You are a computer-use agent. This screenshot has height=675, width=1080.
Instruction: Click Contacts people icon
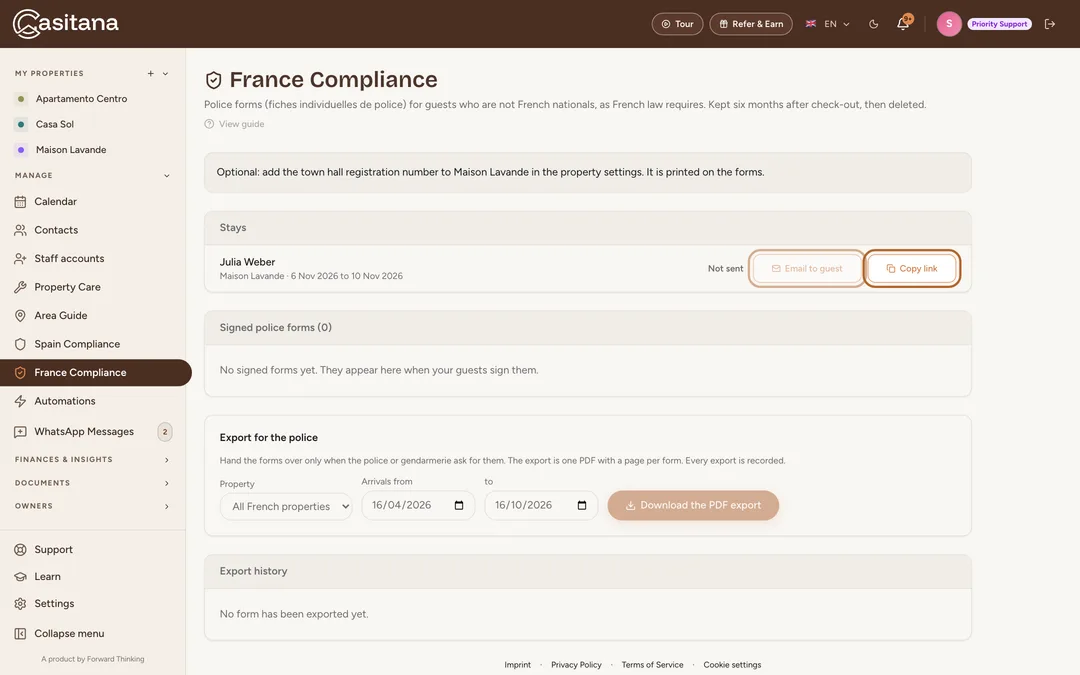point(20,230)
